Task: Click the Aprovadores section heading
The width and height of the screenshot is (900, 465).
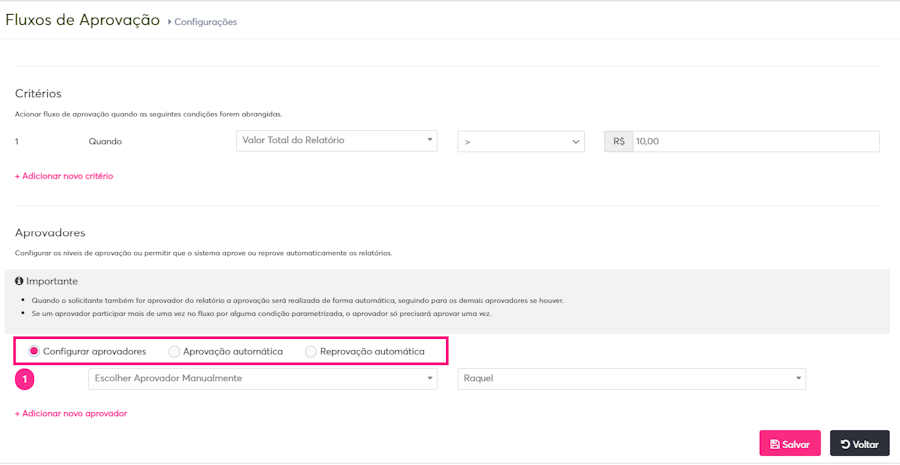Action: pyautogui.click(x=50, y=233)
